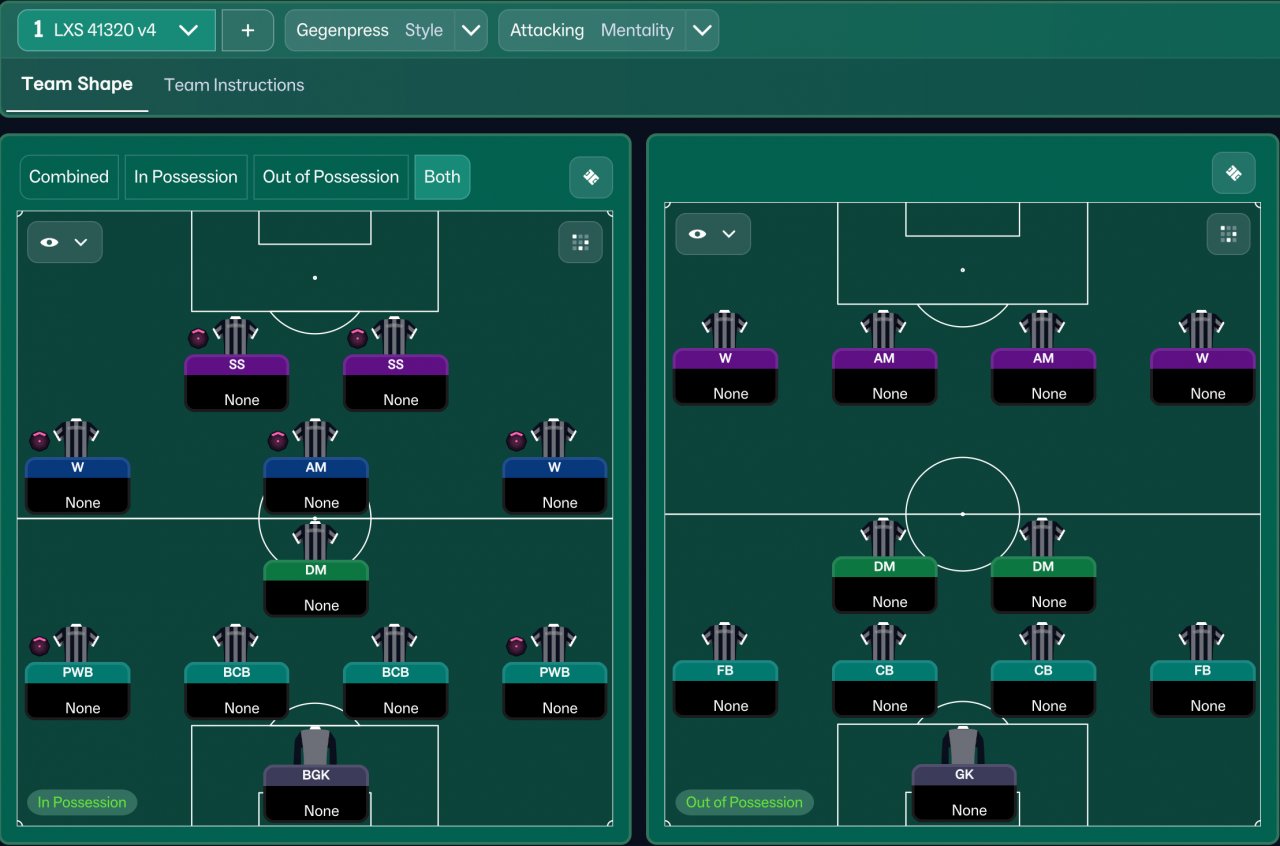Select the right FB position card
This screenshot has width=1280, height=846.
click(x=1203, y=689)
